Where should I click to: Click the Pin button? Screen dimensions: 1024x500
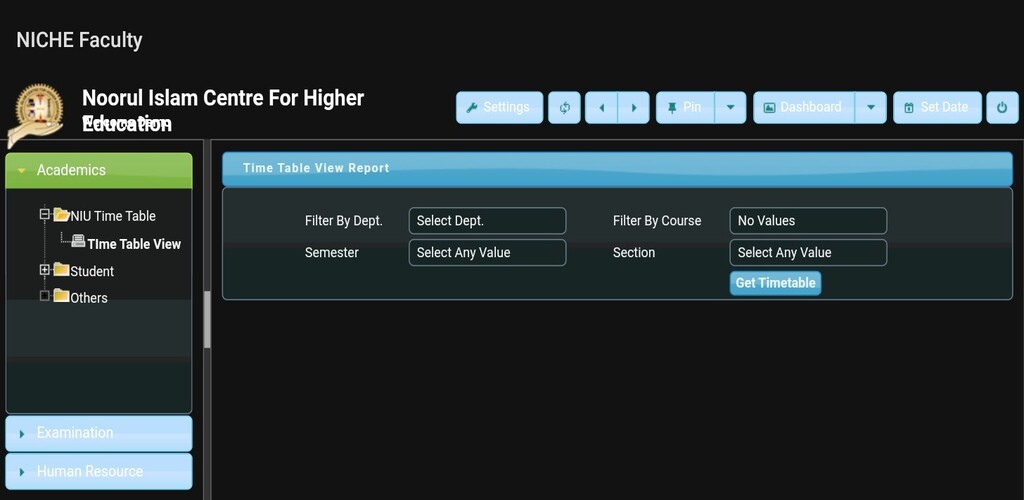[x=685, y=108]
